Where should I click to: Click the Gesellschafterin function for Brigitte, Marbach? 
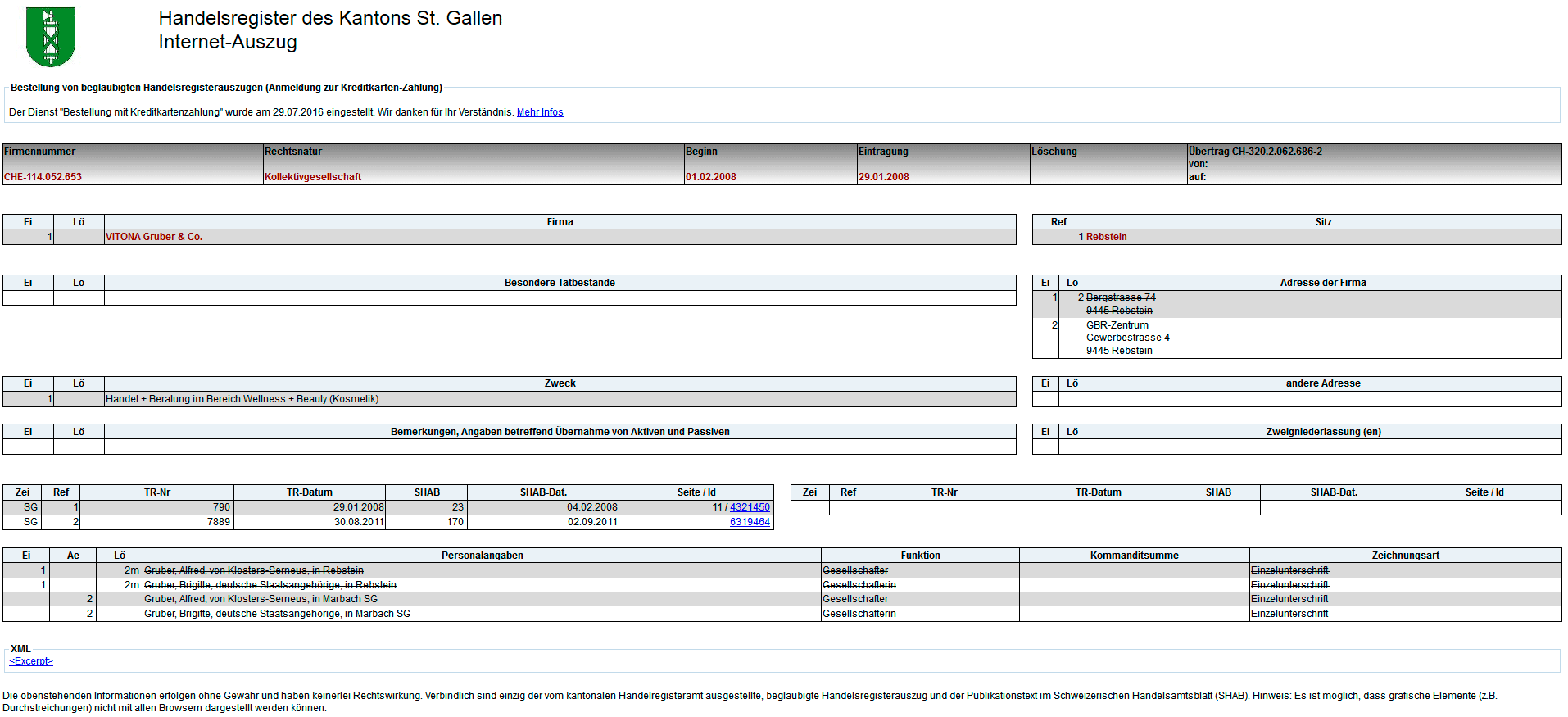(x=859, y=614)
